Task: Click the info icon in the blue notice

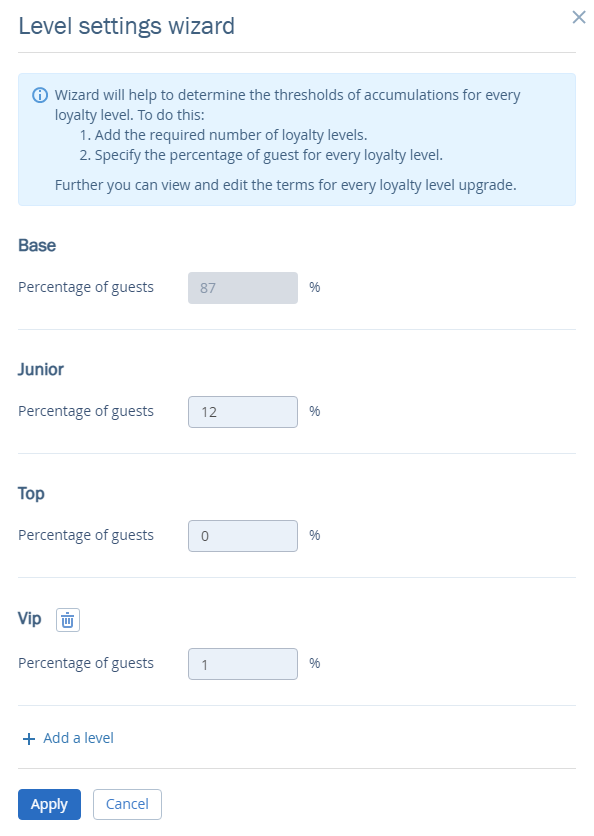Action: (x=40, y=95)
